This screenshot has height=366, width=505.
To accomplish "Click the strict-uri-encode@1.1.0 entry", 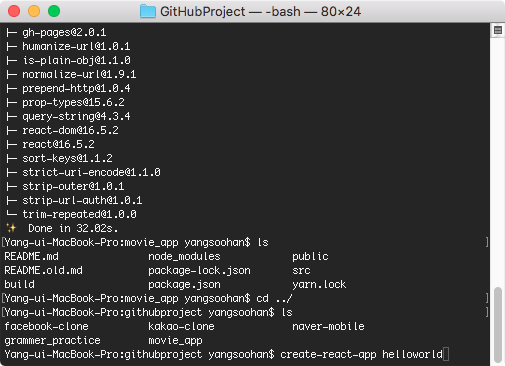I will [91, 172].
